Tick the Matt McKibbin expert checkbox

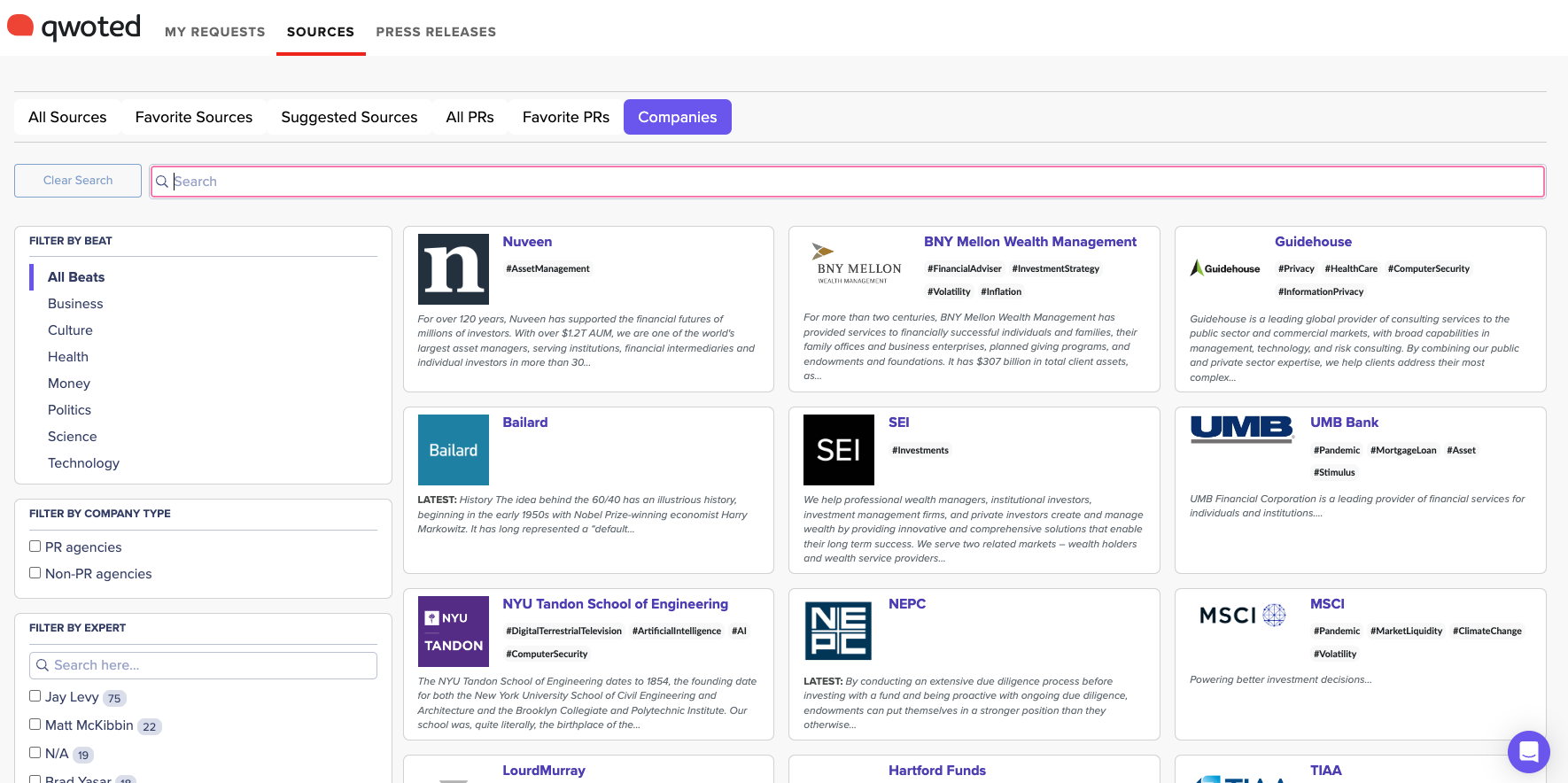35,725
